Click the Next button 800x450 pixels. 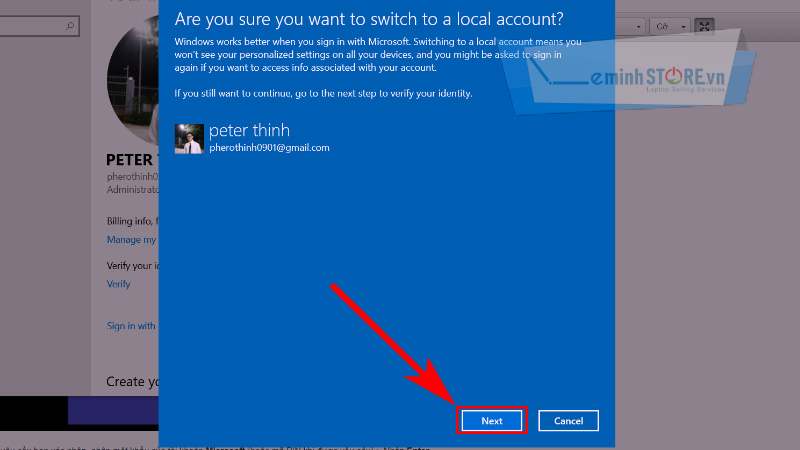pyautogui.click(x=491, y=421)
